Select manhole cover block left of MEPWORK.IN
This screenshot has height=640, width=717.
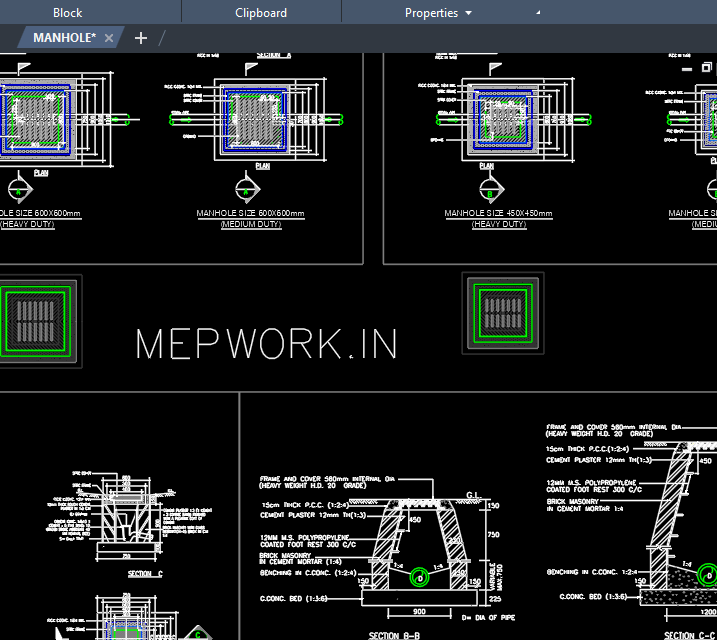39,318
